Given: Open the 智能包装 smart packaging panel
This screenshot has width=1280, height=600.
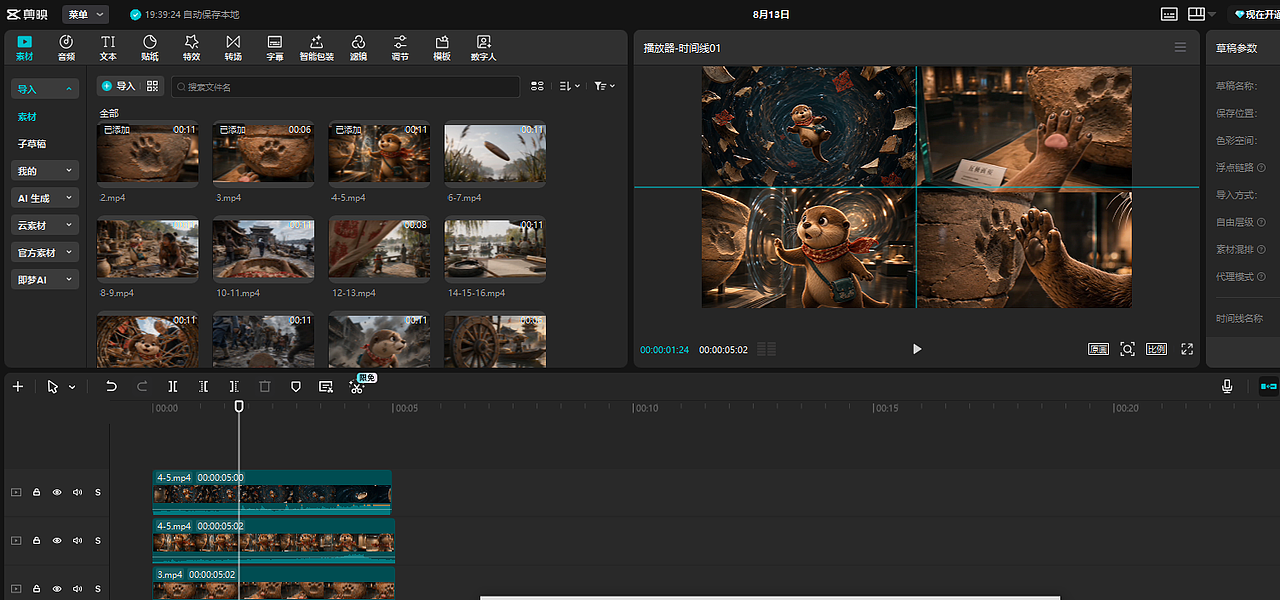Looking at the screenshot, I should [x=317, y=48].
